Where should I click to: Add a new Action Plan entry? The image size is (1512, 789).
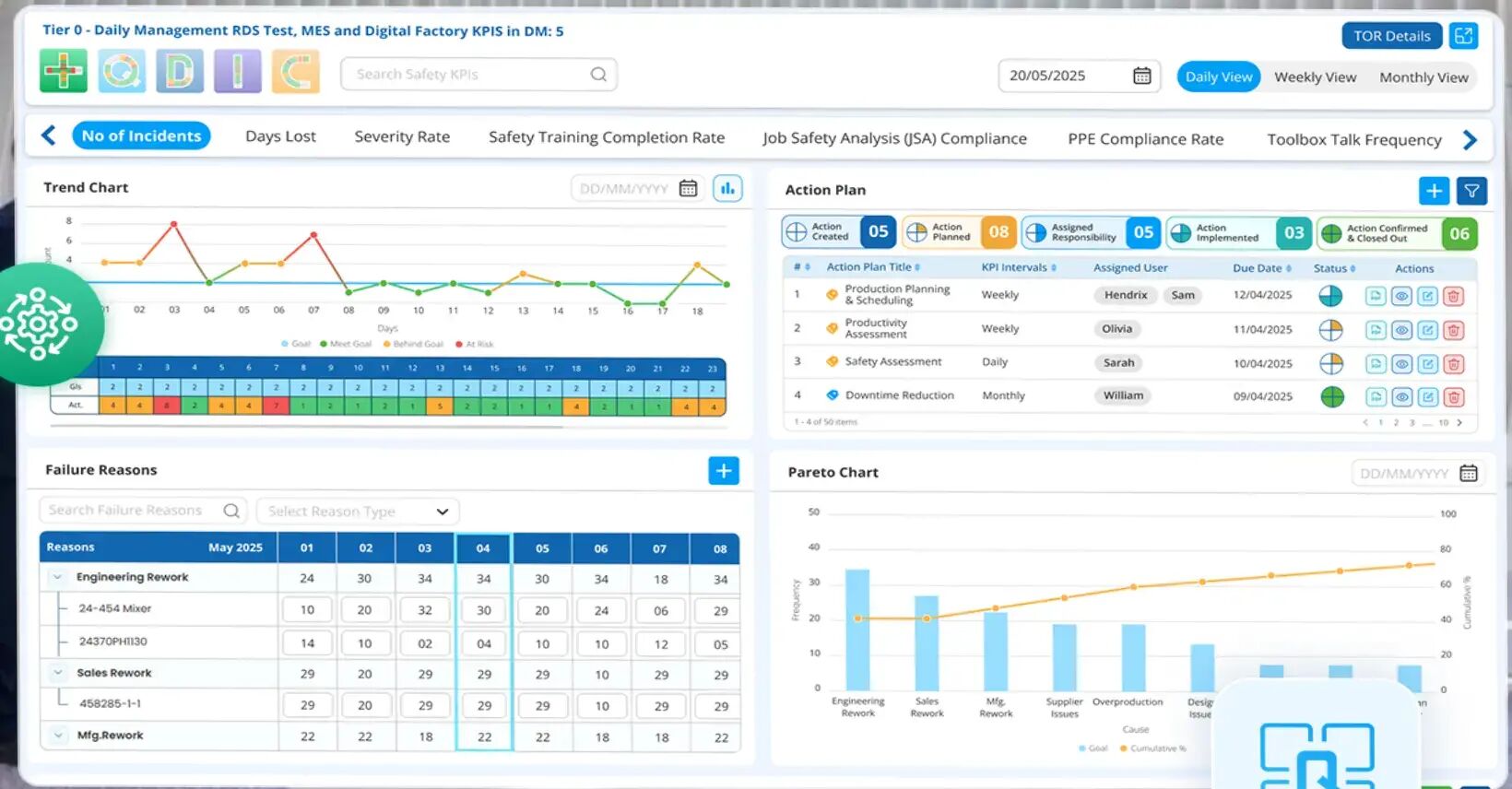[1434, 191]
